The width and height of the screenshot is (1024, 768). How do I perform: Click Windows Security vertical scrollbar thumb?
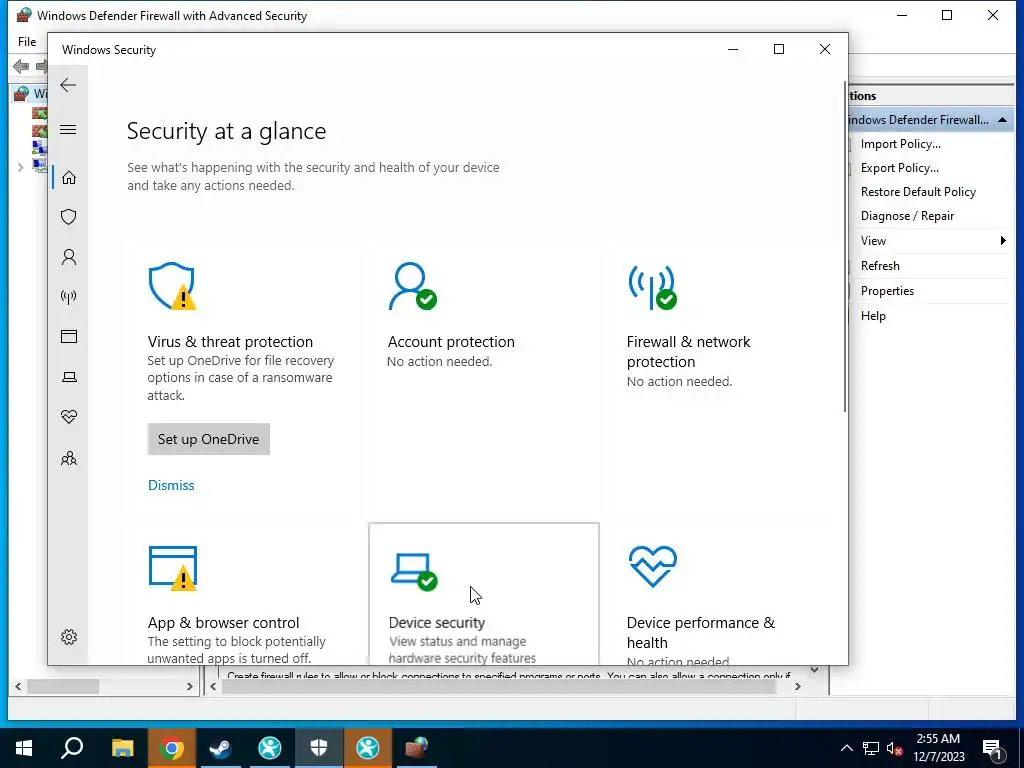844,247
